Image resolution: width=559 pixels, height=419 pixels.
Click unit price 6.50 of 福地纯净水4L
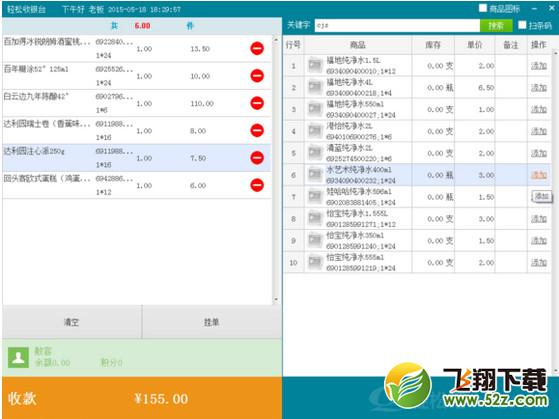pyautogui.click(x=486, y=88)
